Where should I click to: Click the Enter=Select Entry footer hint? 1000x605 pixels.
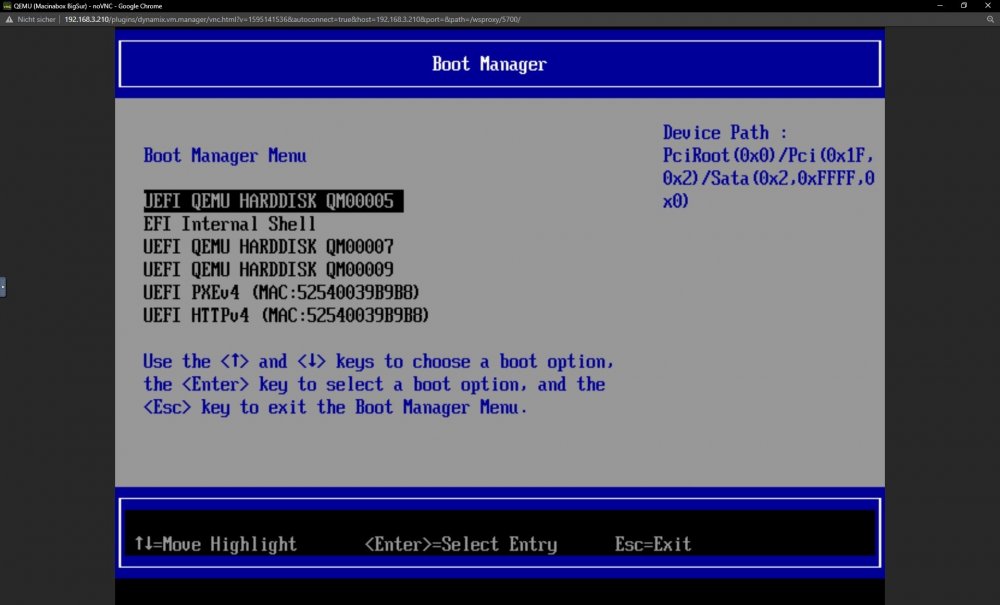click(x=460, y=544)
